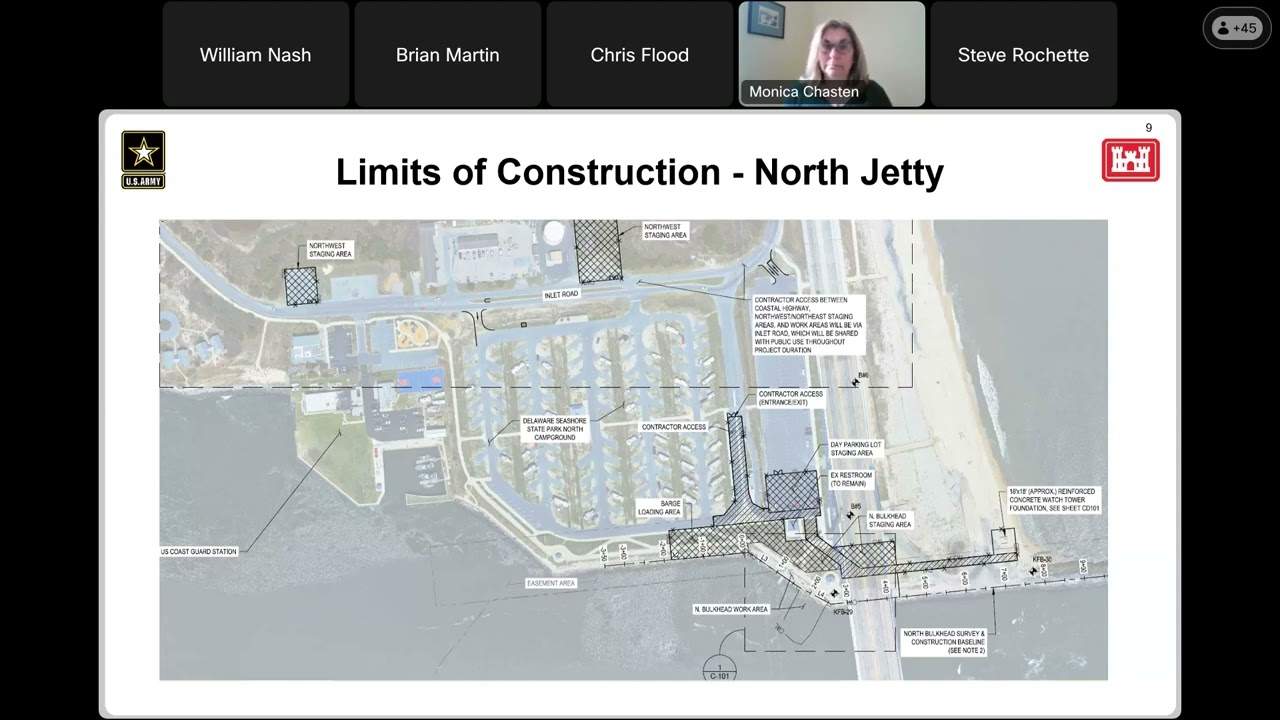Select Monica Chasten video tile
1280x720 pixels.
click(x=831, y=54)
